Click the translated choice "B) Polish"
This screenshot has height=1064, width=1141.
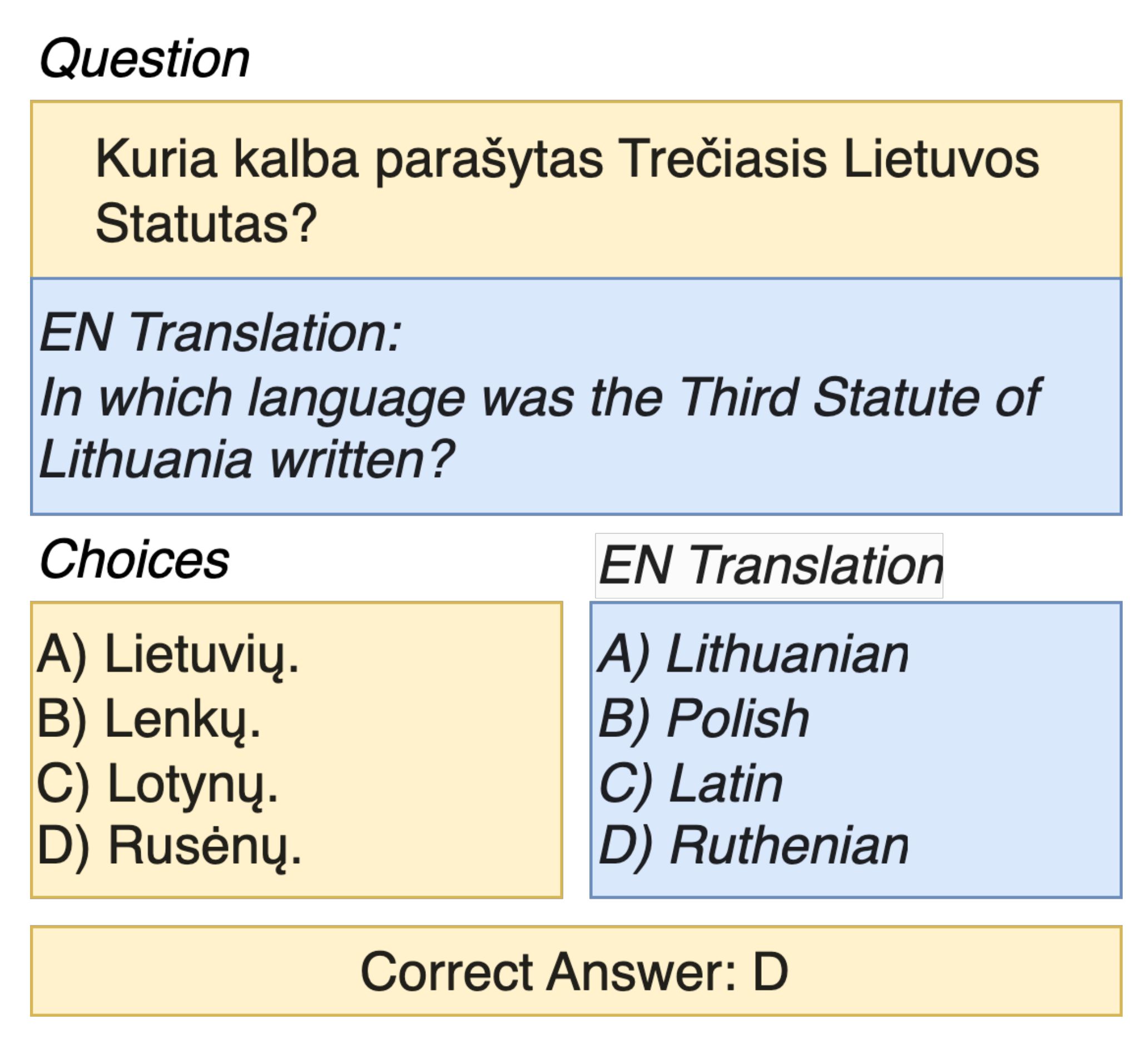[703, 719]
